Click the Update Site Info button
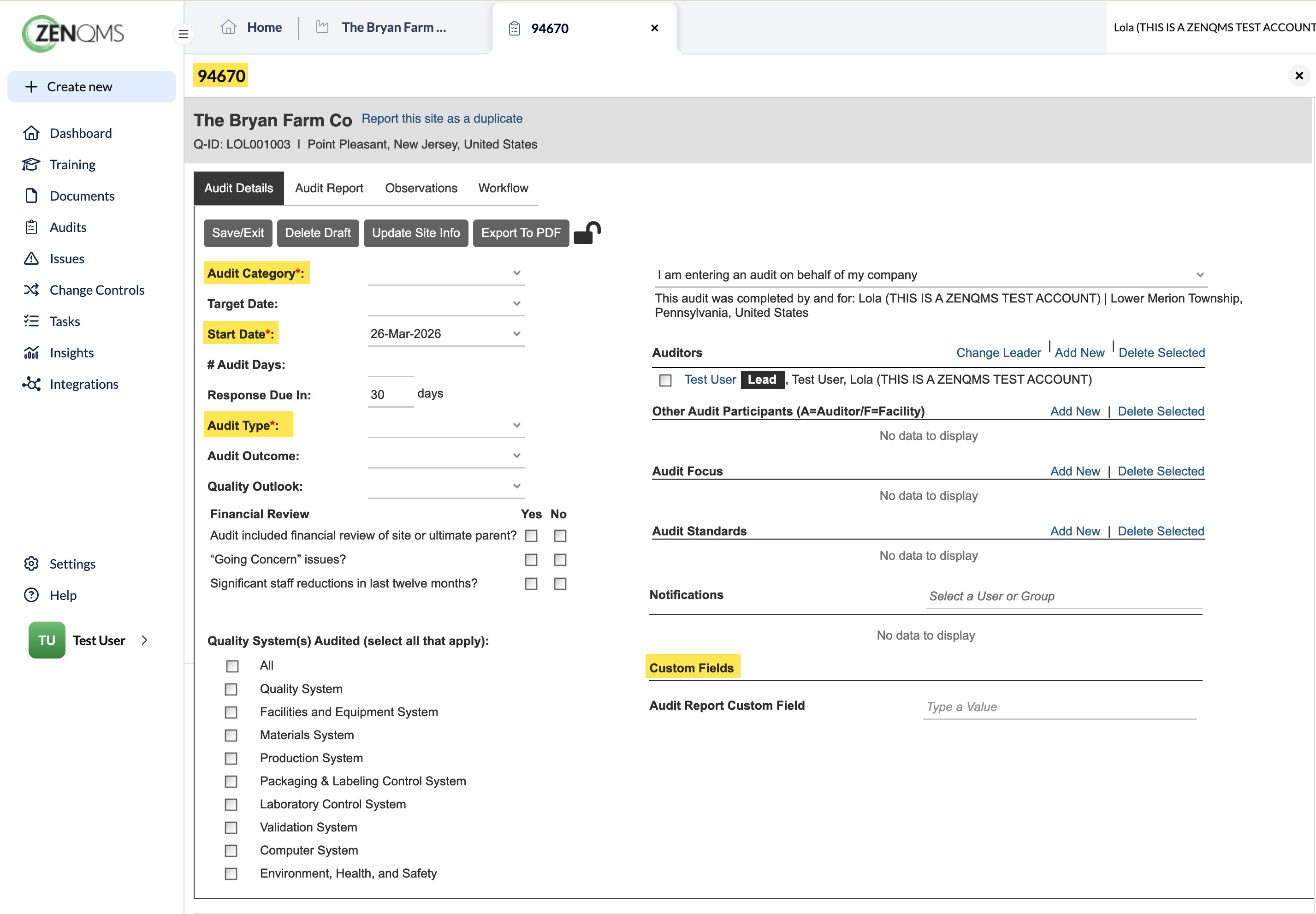Viewport: 1316px width, 914px height. click(x=416, y=232)
